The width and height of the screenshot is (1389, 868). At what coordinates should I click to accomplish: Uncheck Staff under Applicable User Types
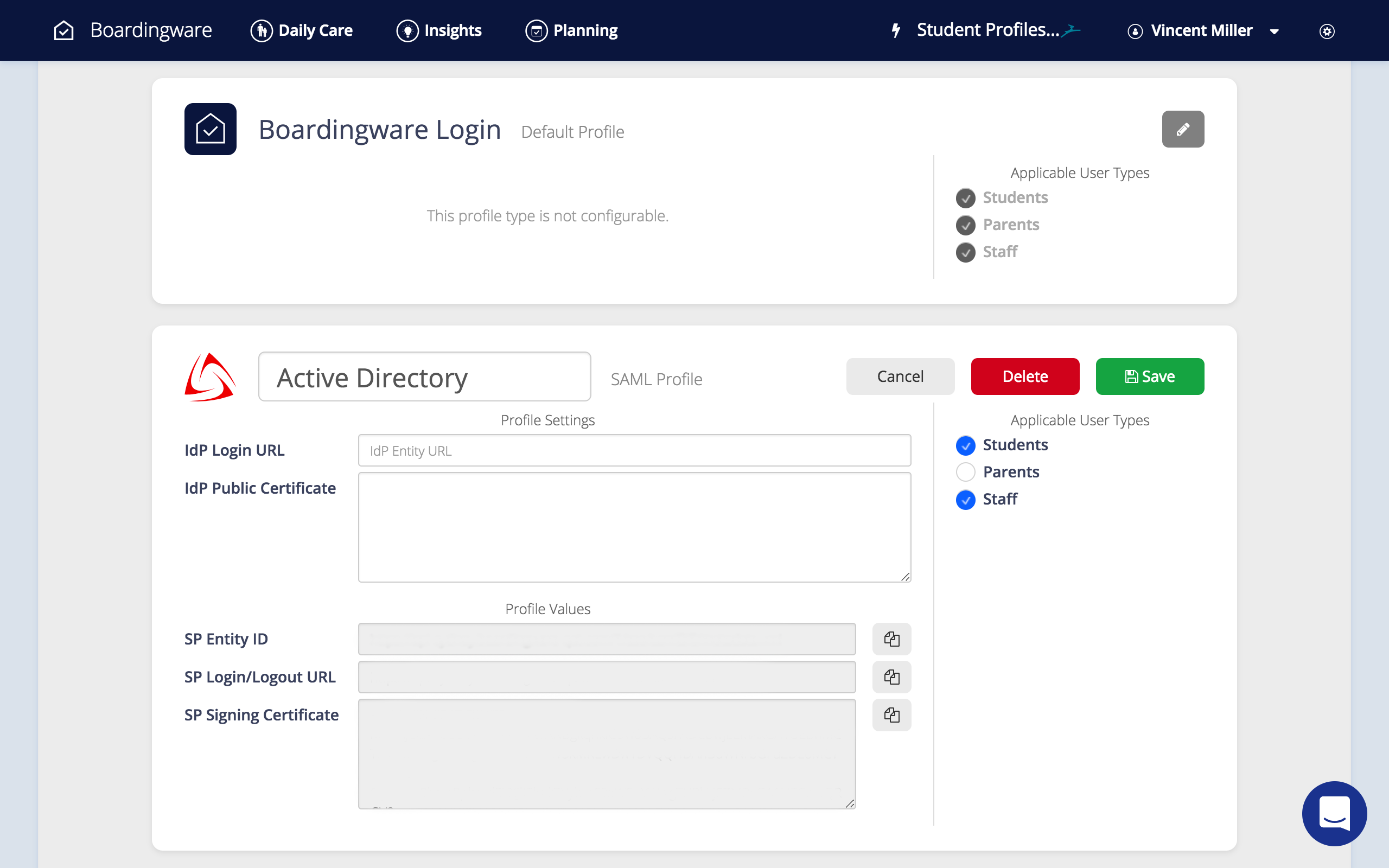click(965, 500)
